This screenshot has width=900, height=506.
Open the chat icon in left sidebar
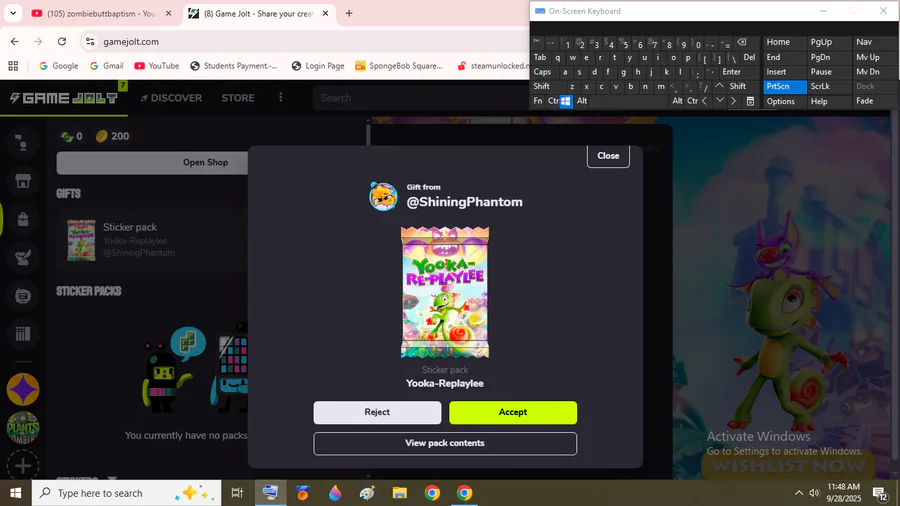pyautogui.click(x=23, y=143)
